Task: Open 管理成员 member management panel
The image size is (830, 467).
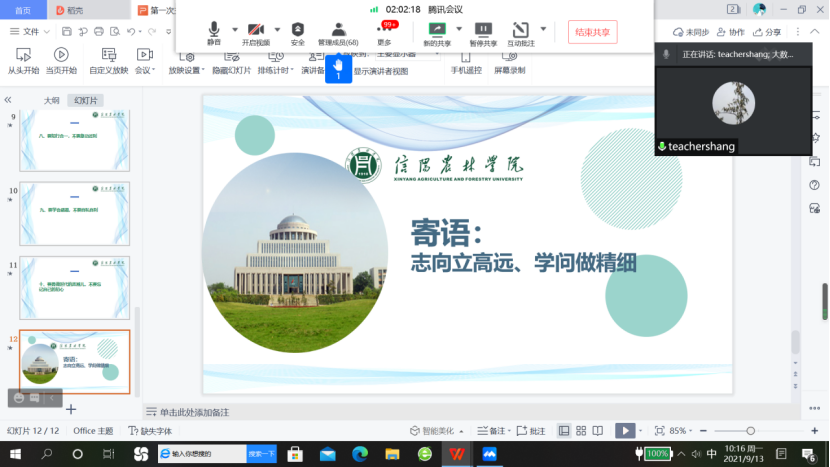Action: (338, 31)
